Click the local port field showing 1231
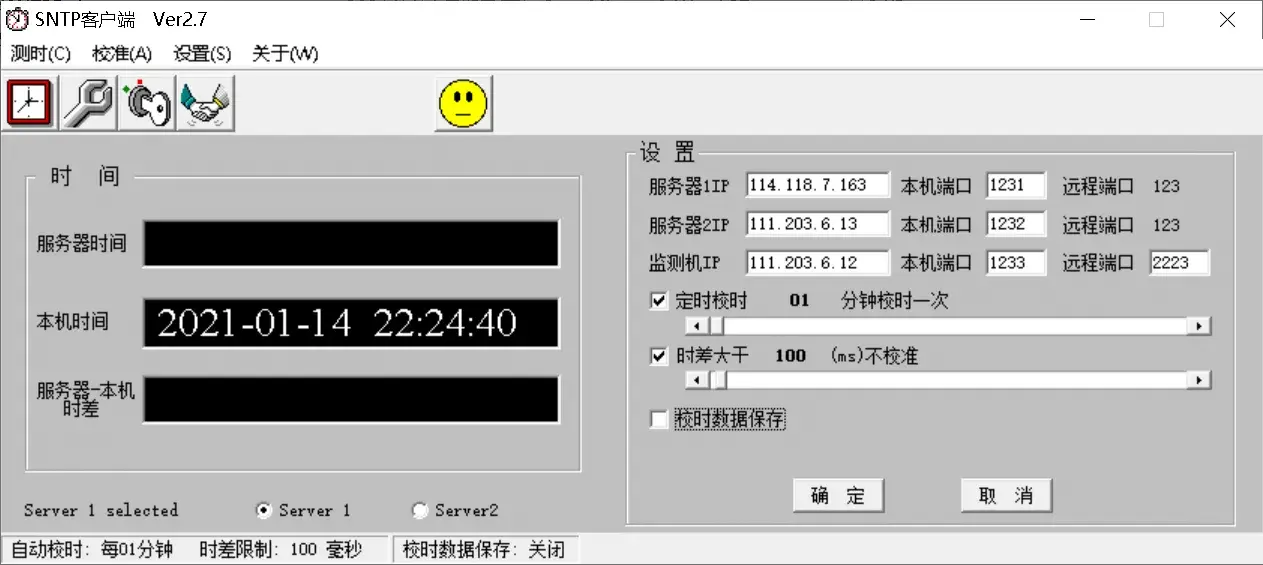1263x565 pixels. coord(1016,185)
